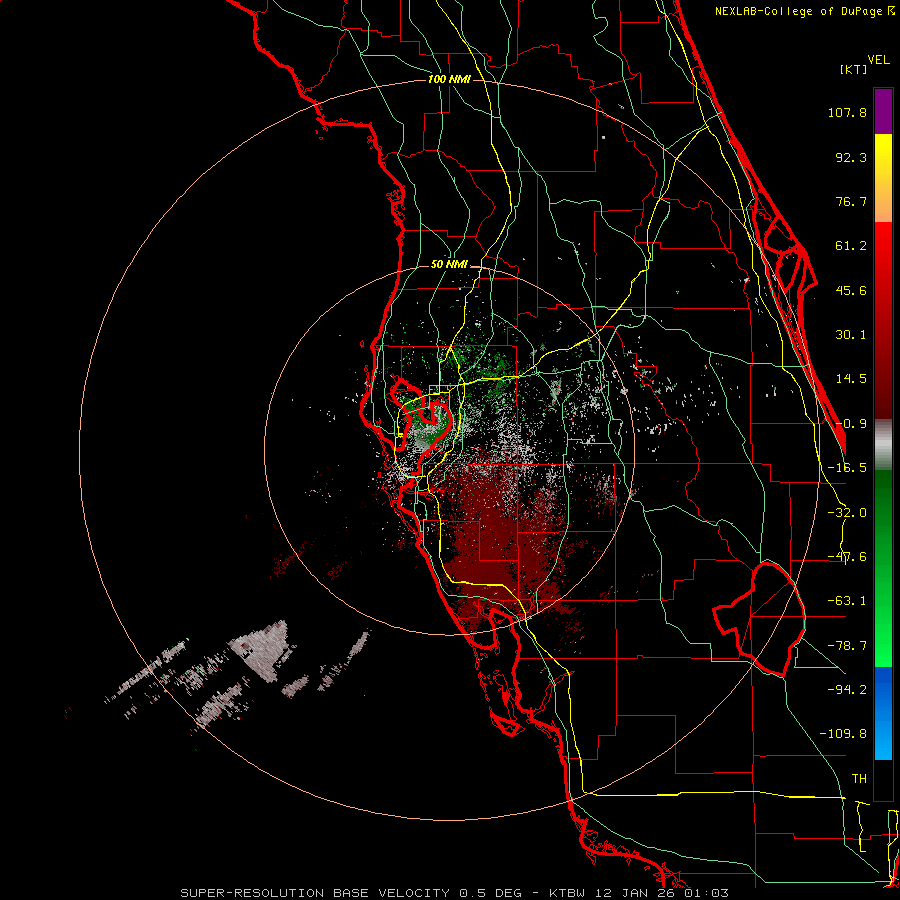Click the -32.0 value on velocity scale
Viewport: 900px width, 900px height.
click(x=847, y=513)
